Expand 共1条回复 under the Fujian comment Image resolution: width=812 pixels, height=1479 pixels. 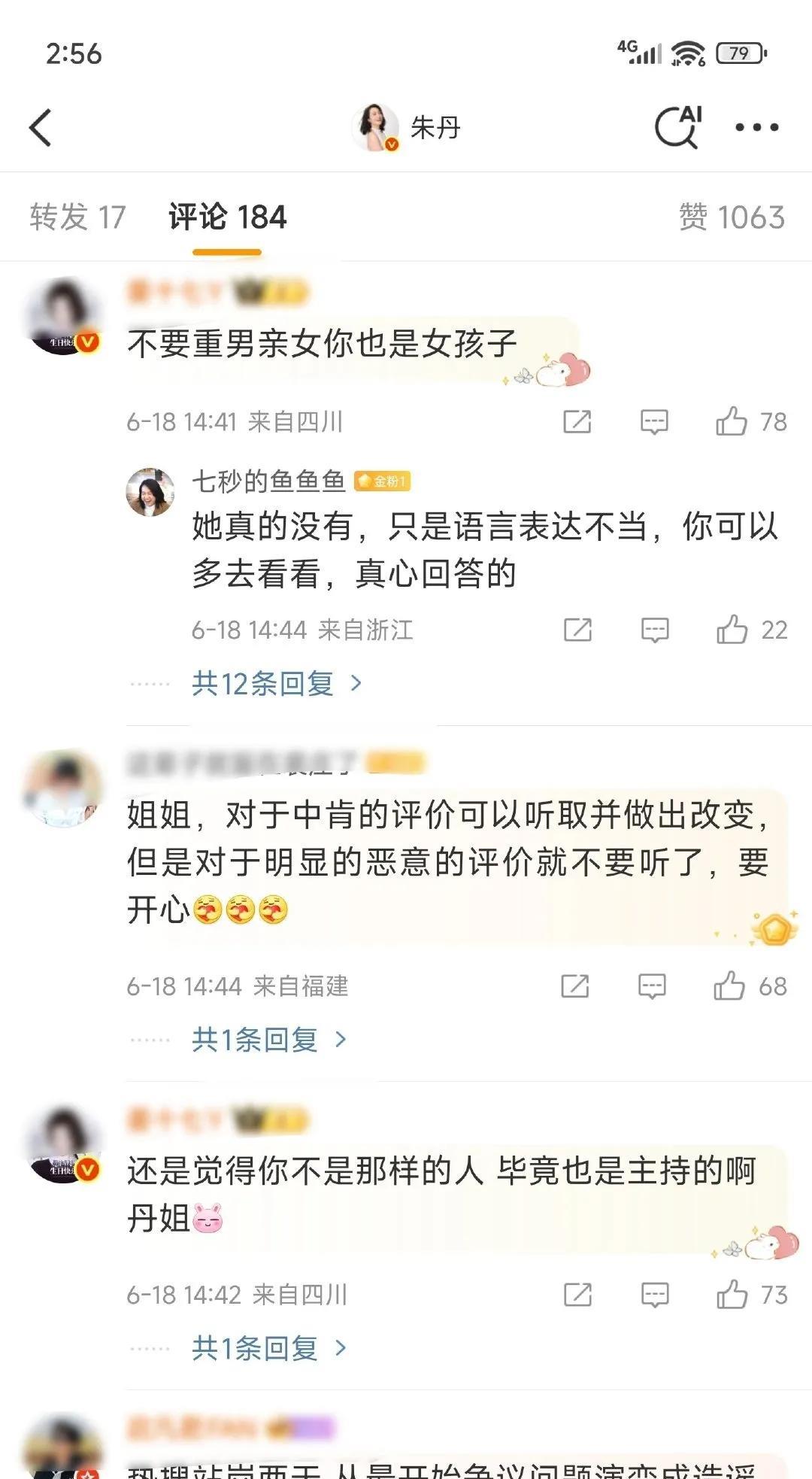(269, 1040)
